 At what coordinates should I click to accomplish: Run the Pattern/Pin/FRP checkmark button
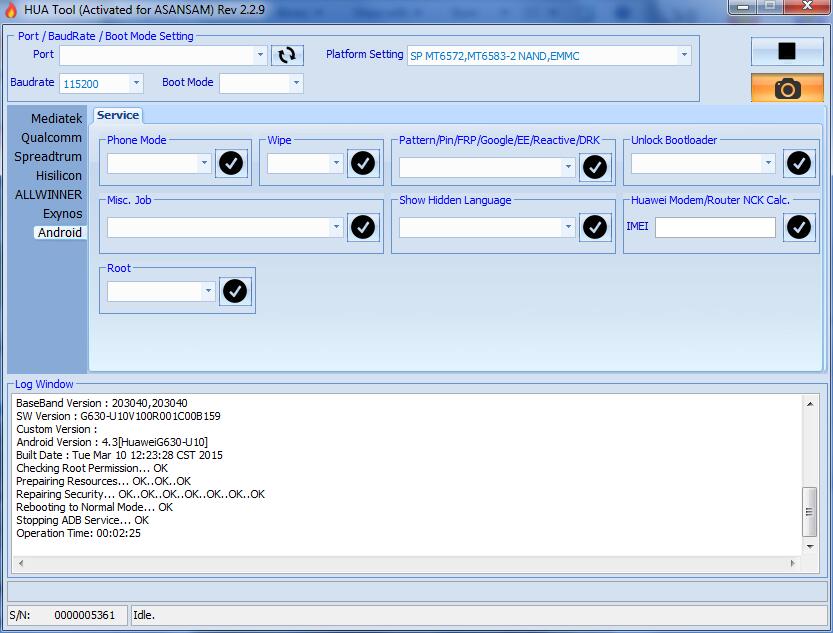(594, 167)
